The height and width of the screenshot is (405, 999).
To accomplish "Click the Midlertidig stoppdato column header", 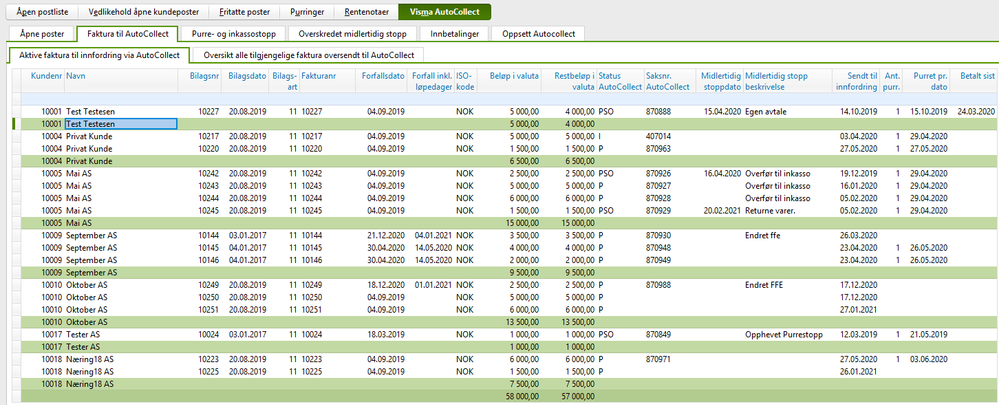I will (720, 80).
